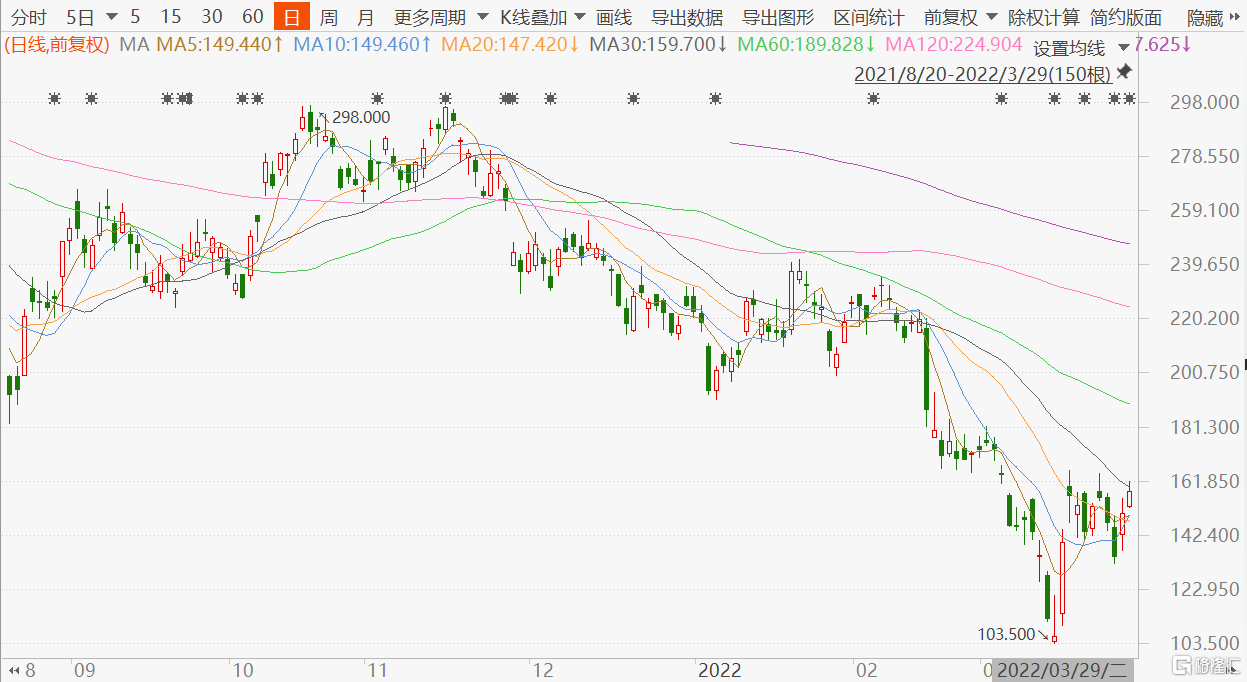This screenshot has width=1247, height=682.
Task: Click the 103.500 low price annotation
Action: click(1007, 634)
